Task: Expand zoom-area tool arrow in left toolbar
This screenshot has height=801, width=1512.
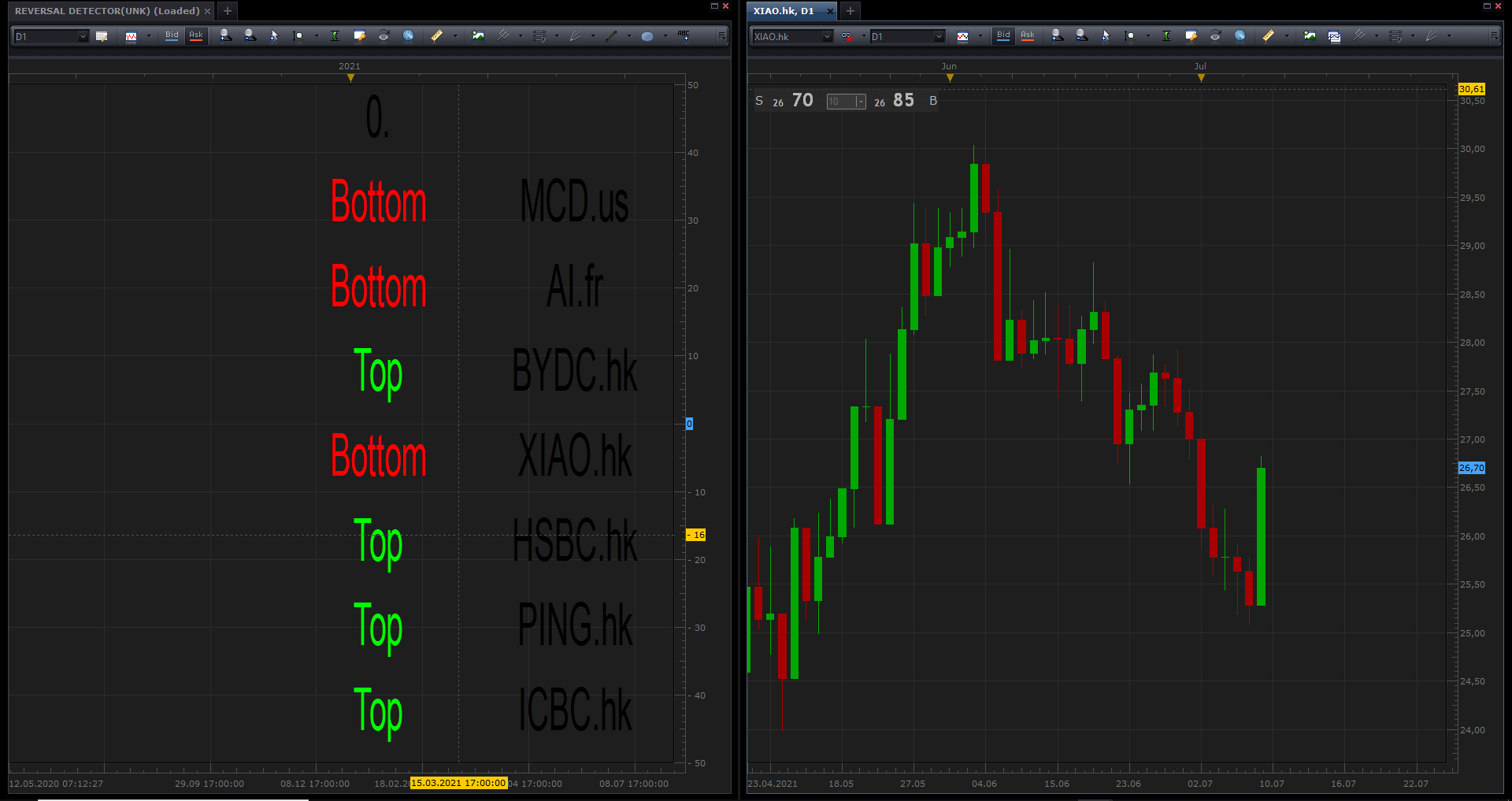Action: (317, 36)
